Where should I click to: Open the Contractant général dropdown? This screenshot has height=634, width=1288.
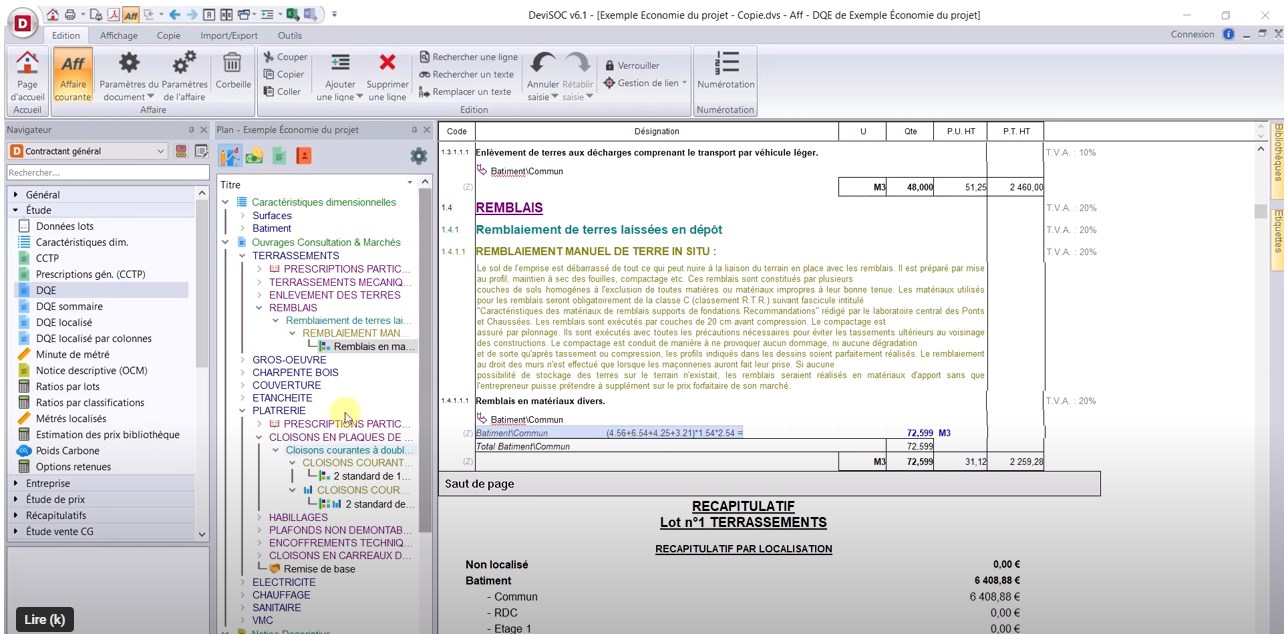161,151
